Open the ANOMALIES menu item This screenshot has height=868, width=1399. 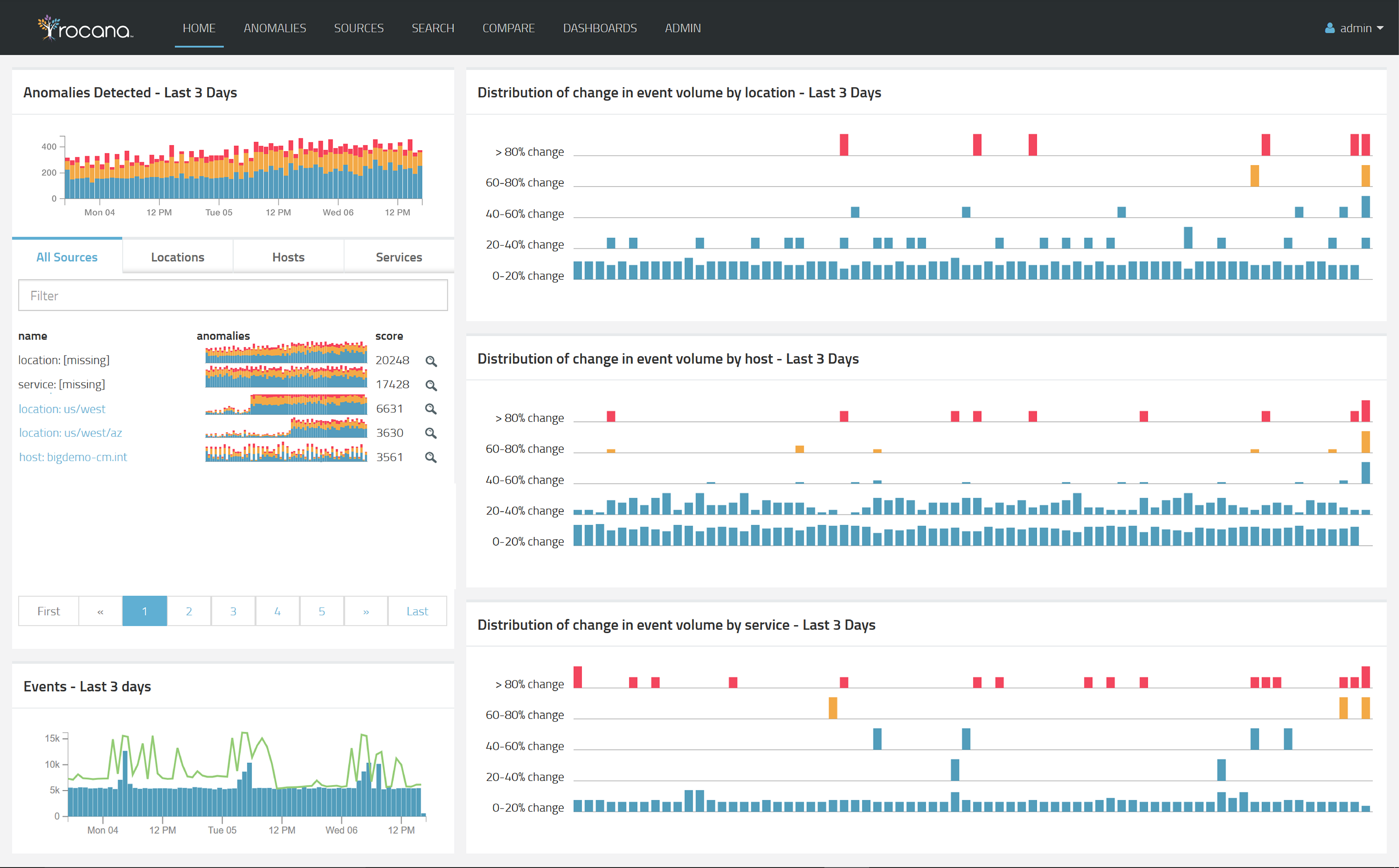[275, 28]
